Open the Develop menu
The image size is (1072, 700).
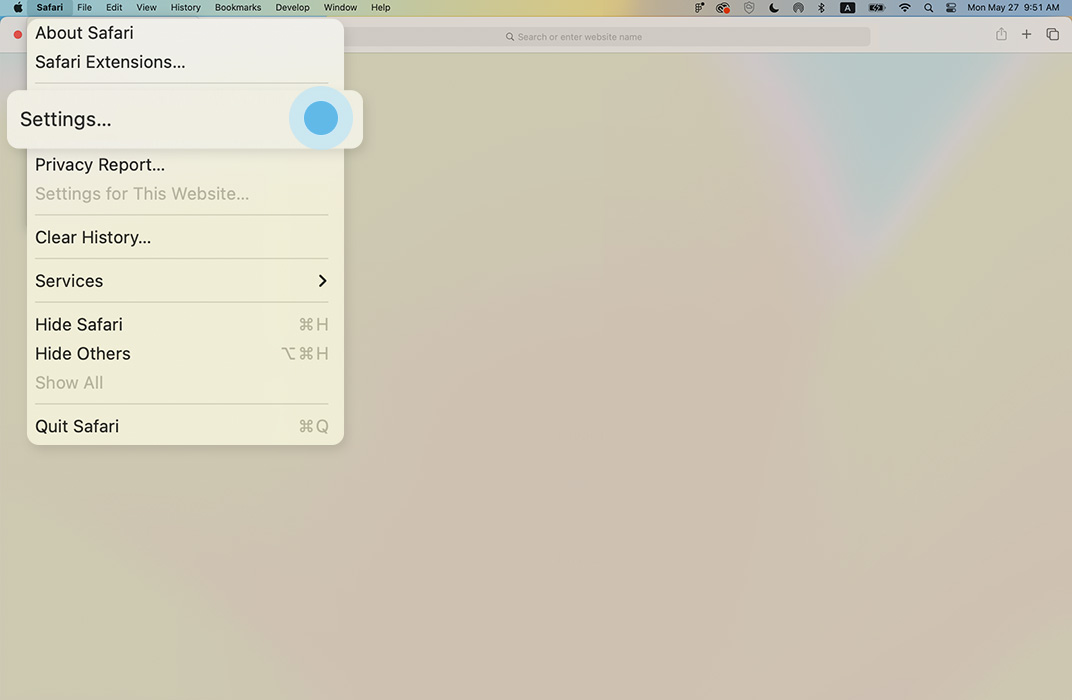[292, 8]
